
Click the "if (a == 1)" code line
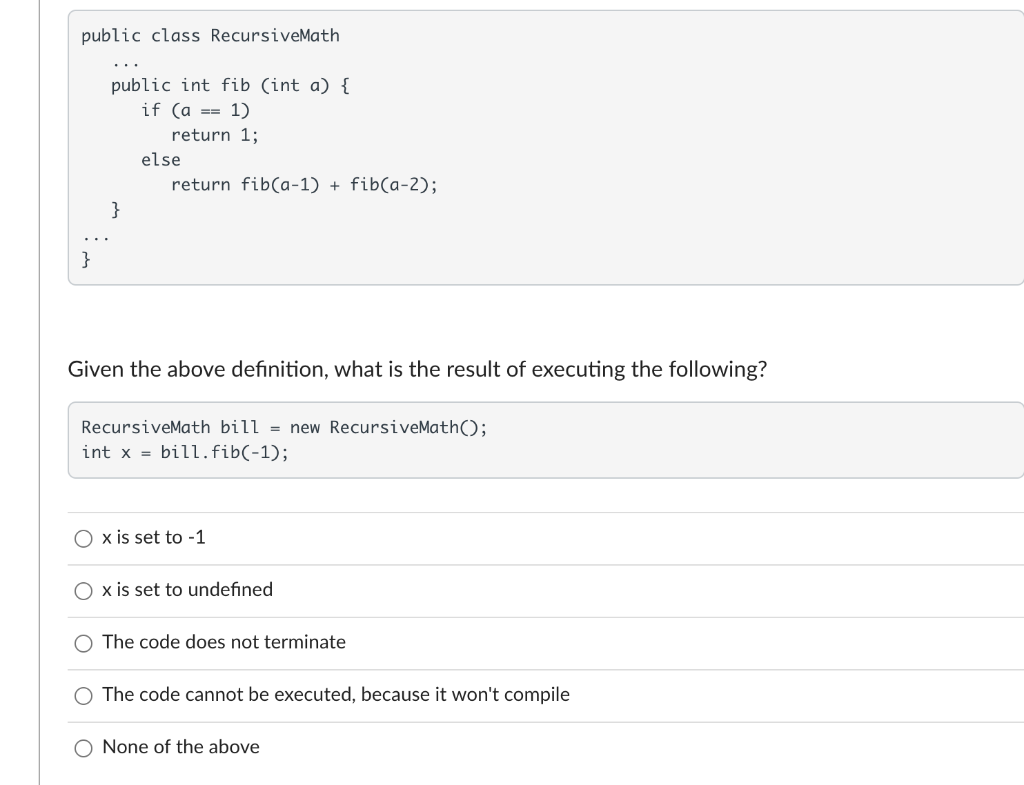[x=195, y=110]
